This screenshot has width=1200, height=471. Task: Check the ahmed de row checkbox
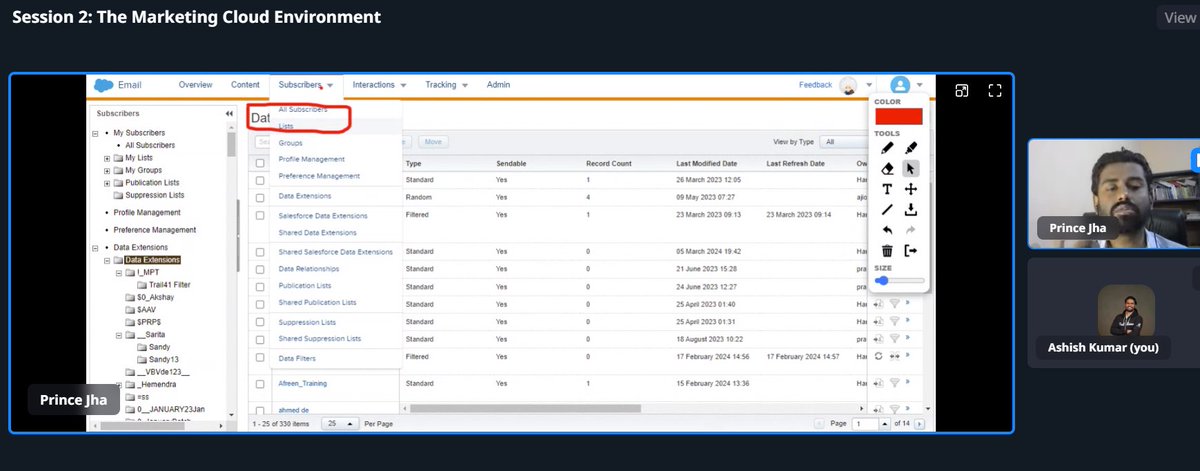(261, 409)
